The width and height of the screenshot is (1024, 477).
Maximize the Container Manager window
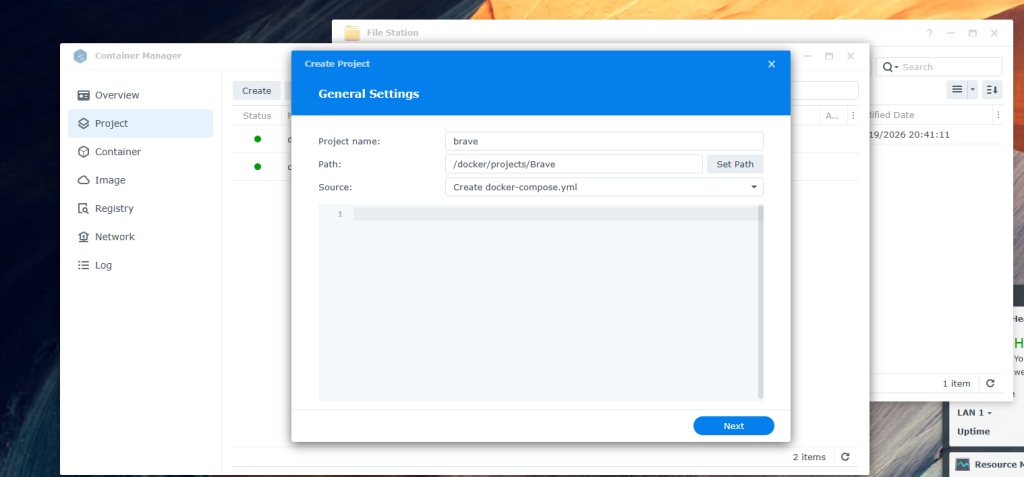click(829, 56)
